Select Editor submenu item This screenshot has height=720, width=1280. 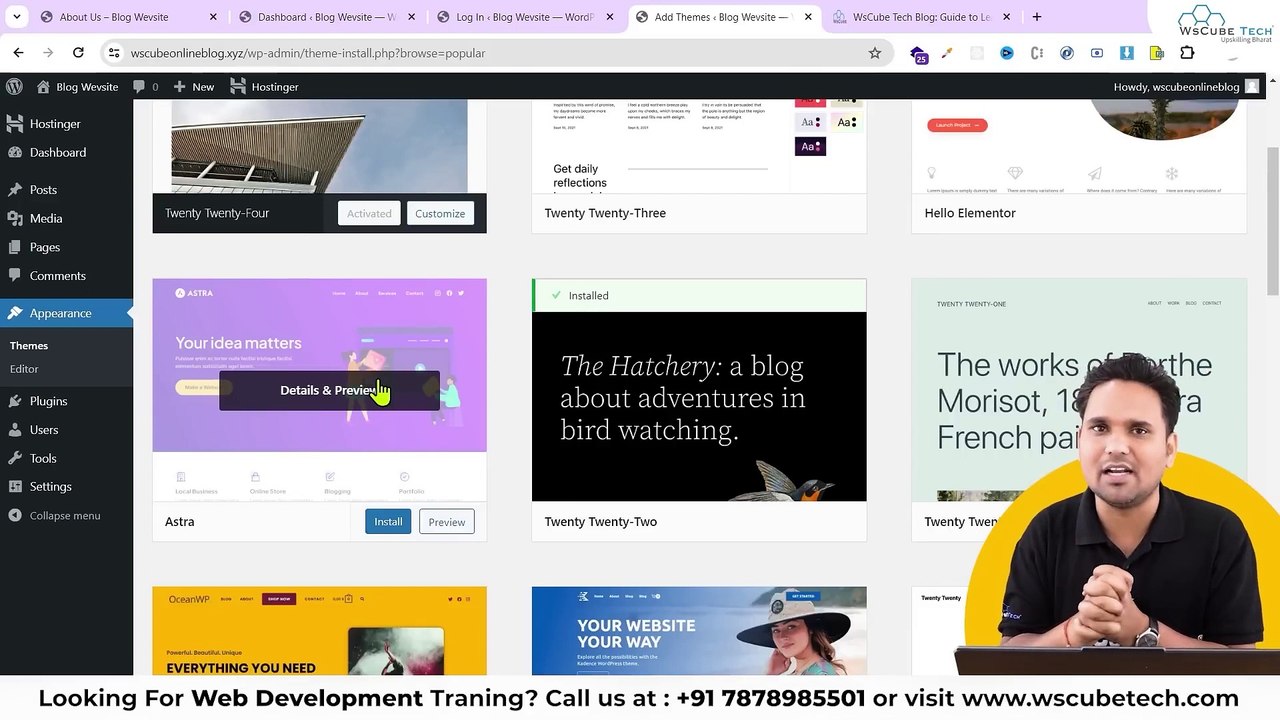(x=24, y=369)
